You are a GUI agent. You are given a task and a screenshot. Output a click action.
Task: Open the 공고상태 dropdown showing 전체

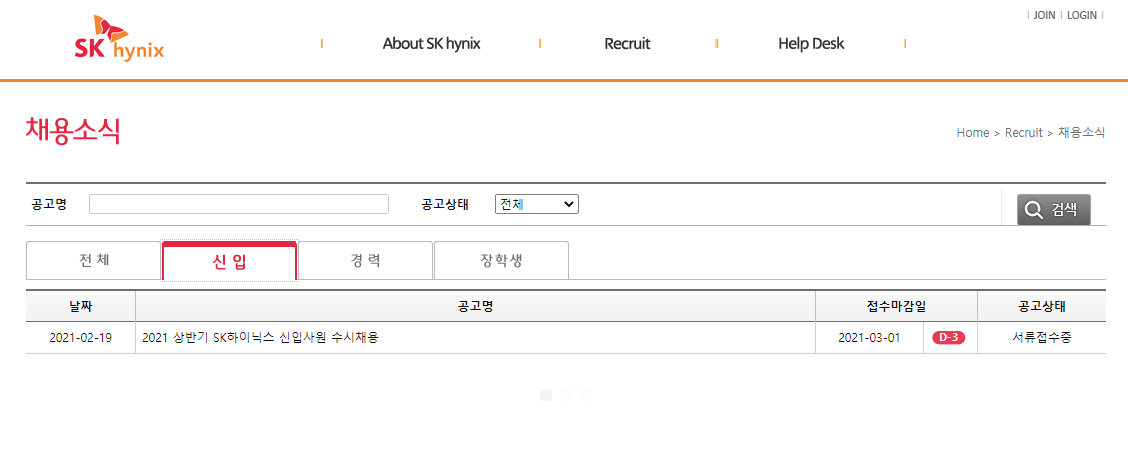(x=537, y=204)
